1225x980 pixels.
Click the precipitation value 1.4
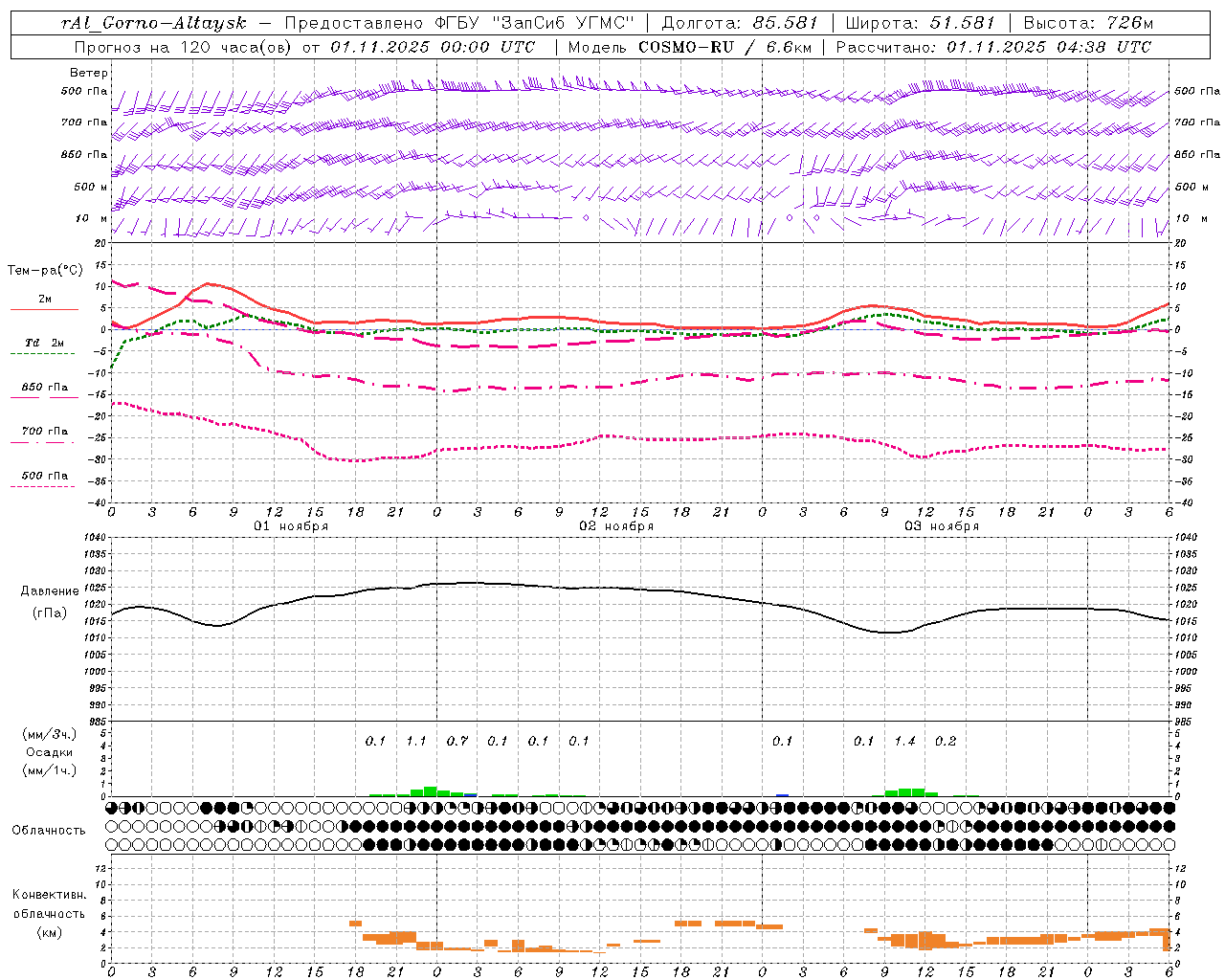click(904, 741)
